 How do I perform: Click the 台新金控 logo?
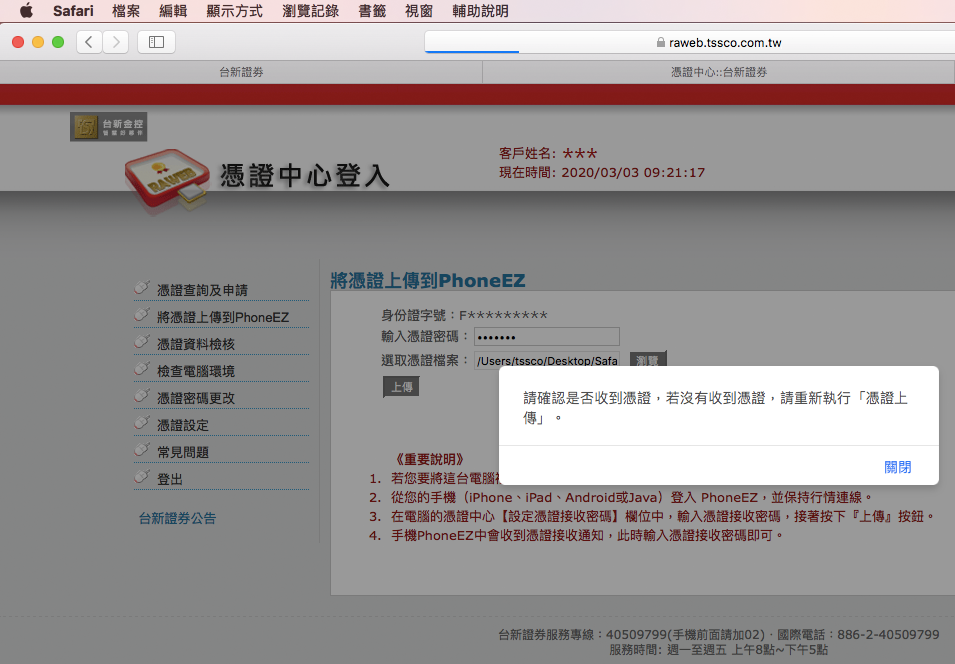coord(108,127)
